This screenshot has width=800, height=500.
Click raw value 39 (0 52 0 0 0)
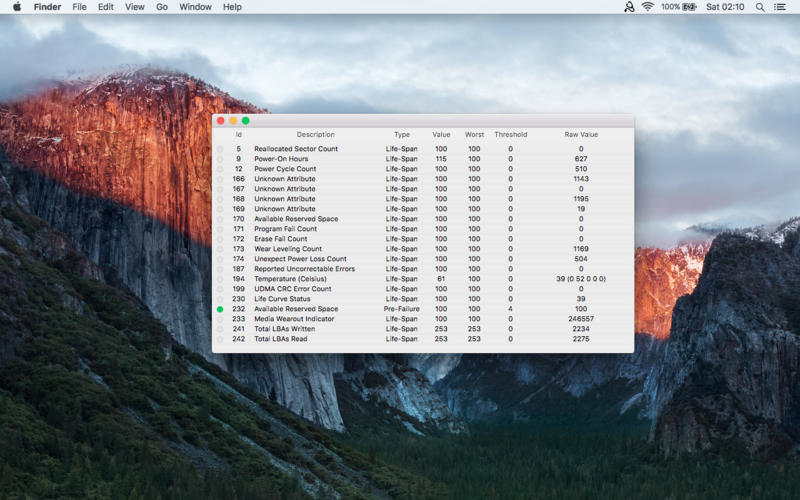[x=581, y=279]
